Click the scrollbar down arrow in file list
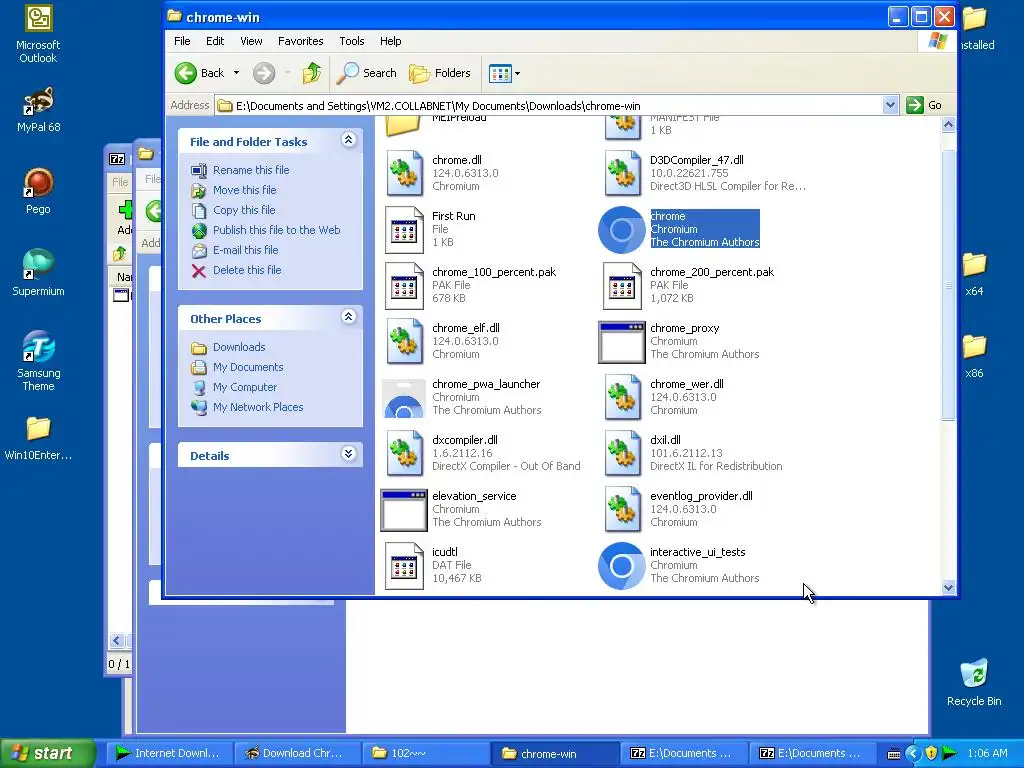This screenshot has height=768, width=1024. pyautogui.click(x=949, y=588)
